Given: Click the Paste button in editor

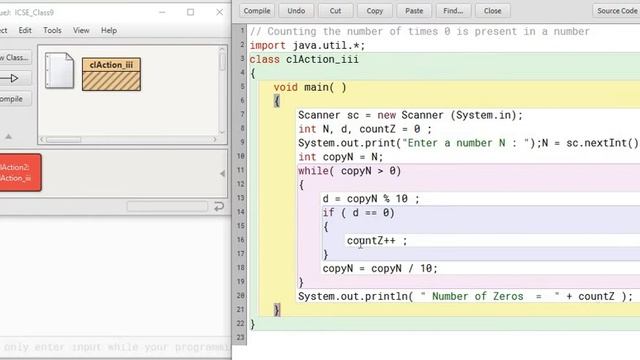Looking at the screenshot, I should click(x=414, y=11).
